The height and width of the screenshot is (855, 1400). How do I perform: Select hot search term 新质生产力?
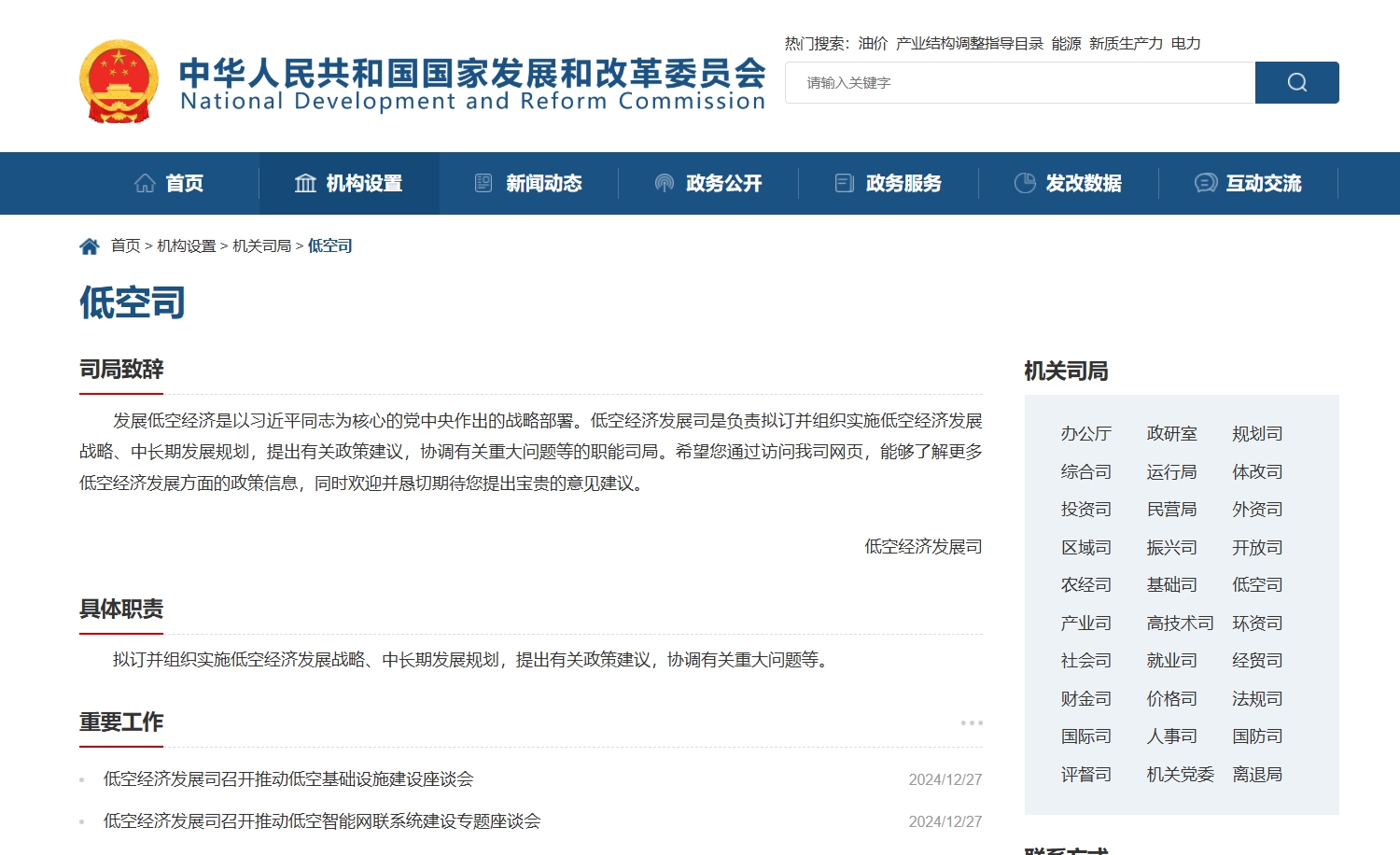(x=1126, y=44)
